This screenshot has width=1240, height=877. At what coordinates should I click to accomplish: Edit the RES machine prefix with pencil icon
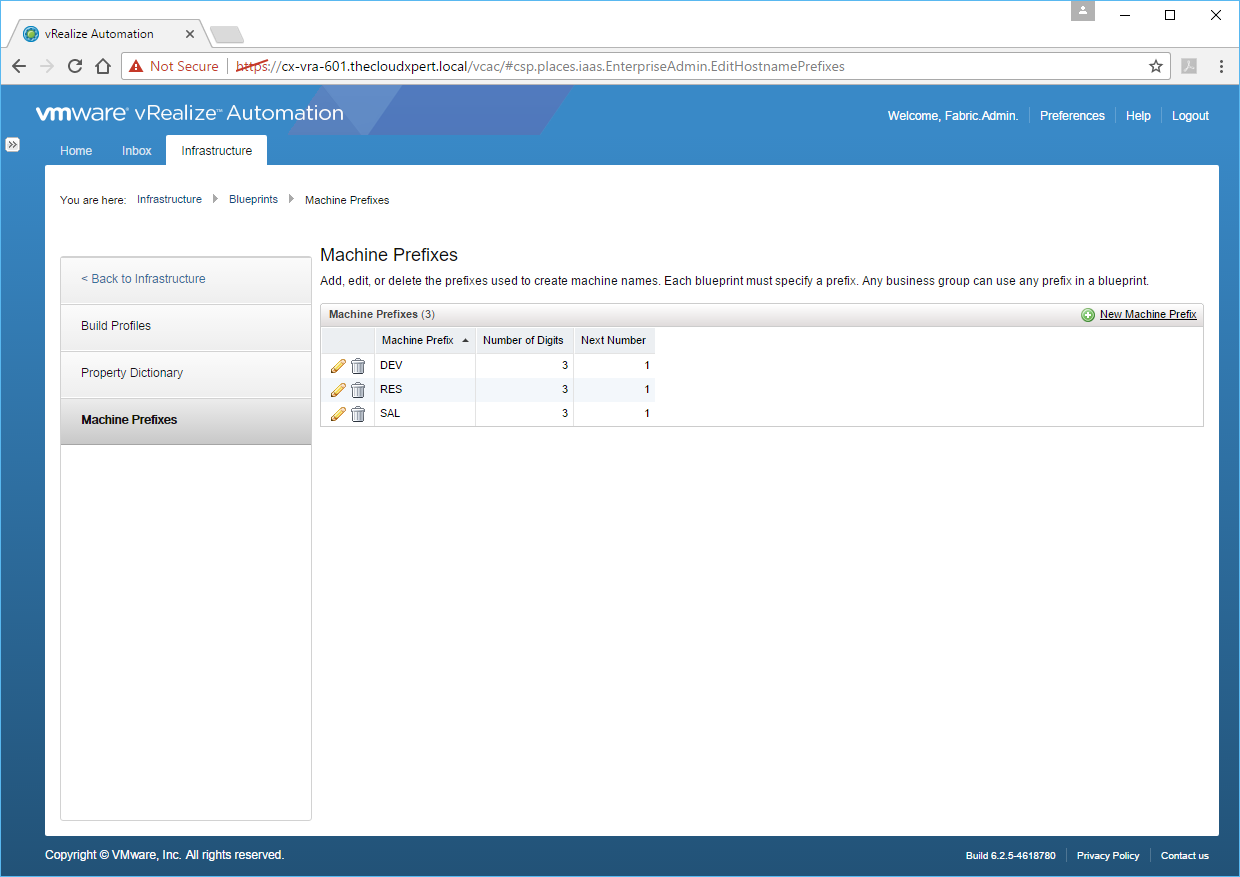click(x=338, y=390)
